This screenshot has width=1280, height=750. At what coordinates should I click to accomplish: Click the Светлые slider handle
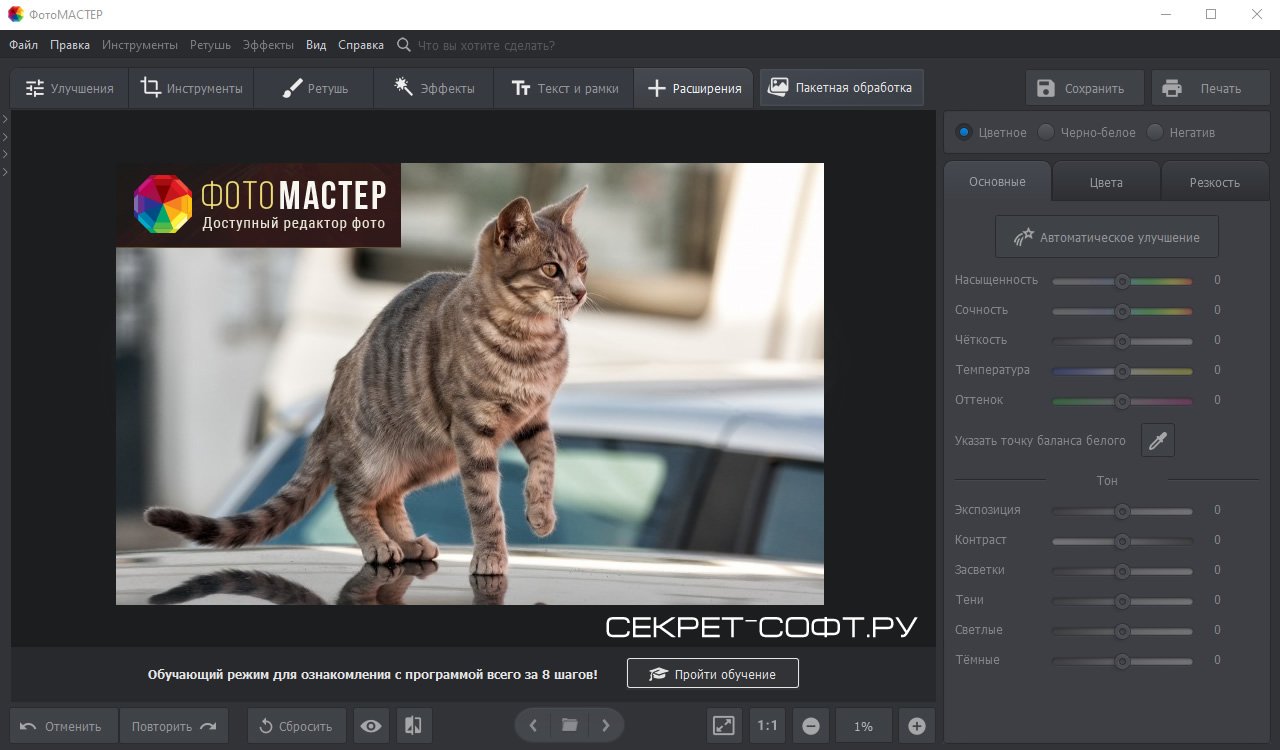point(1122,631)
